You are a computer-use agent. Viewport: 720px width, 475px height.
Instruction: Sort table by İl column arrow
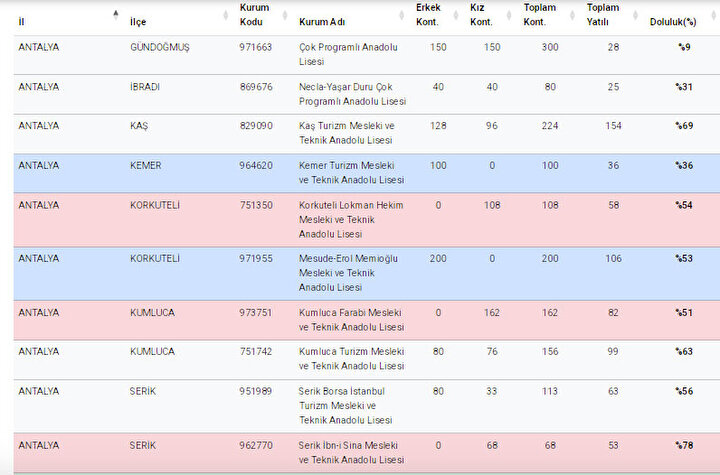(x=116, y=15)
